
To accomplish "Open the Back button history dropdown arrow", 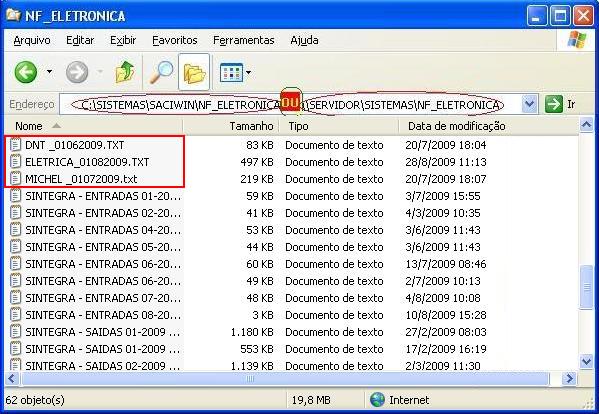I will [x=49, y=71].
